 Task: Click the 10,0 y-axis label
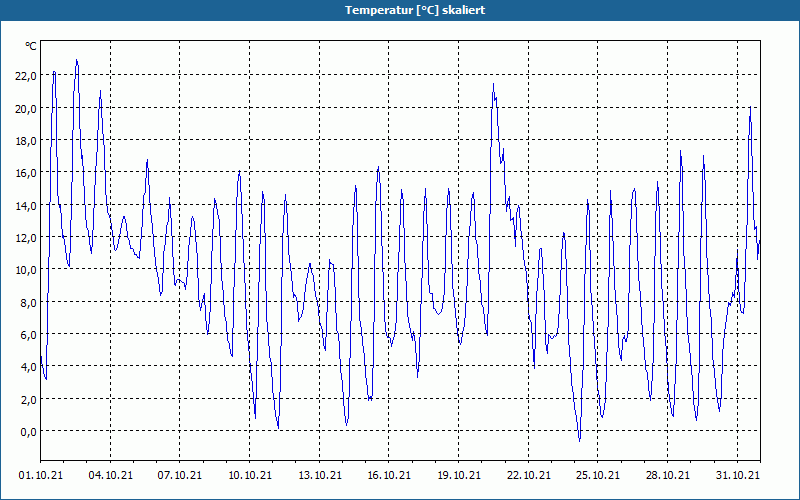[26, 270]
